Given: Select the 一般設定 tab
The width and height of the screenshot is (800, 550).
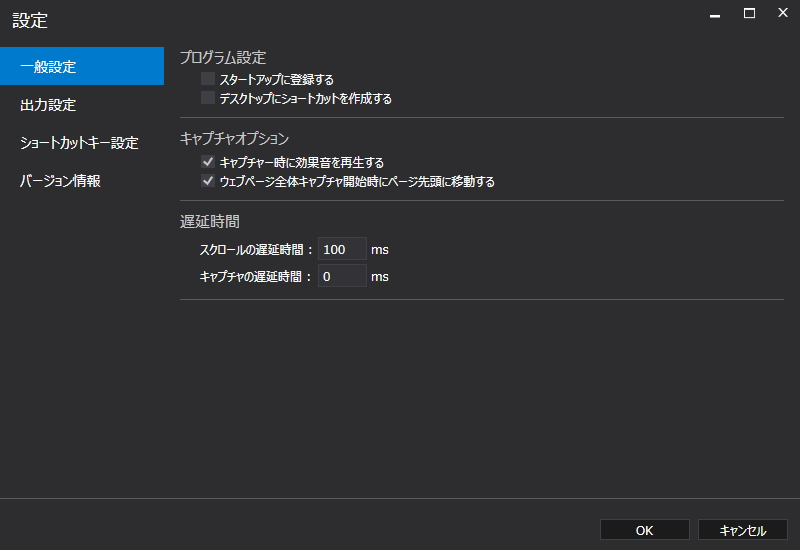Looking at the screenshot, I should click(82, 66).
